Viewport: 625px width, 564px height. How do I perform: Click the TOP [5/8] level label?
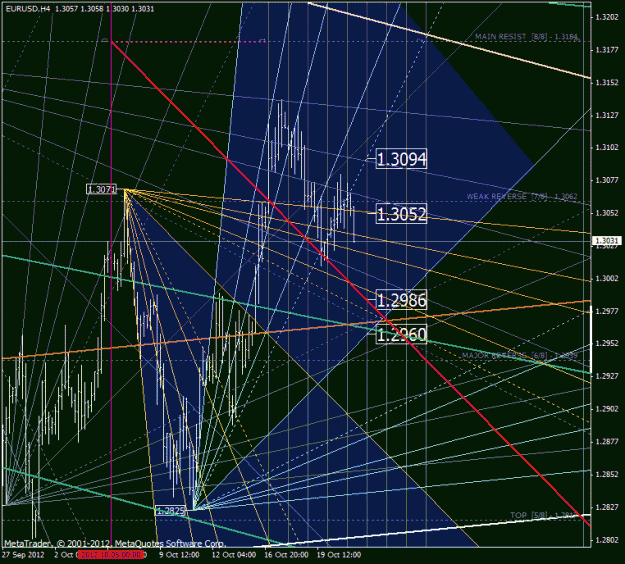coord(544,515)
